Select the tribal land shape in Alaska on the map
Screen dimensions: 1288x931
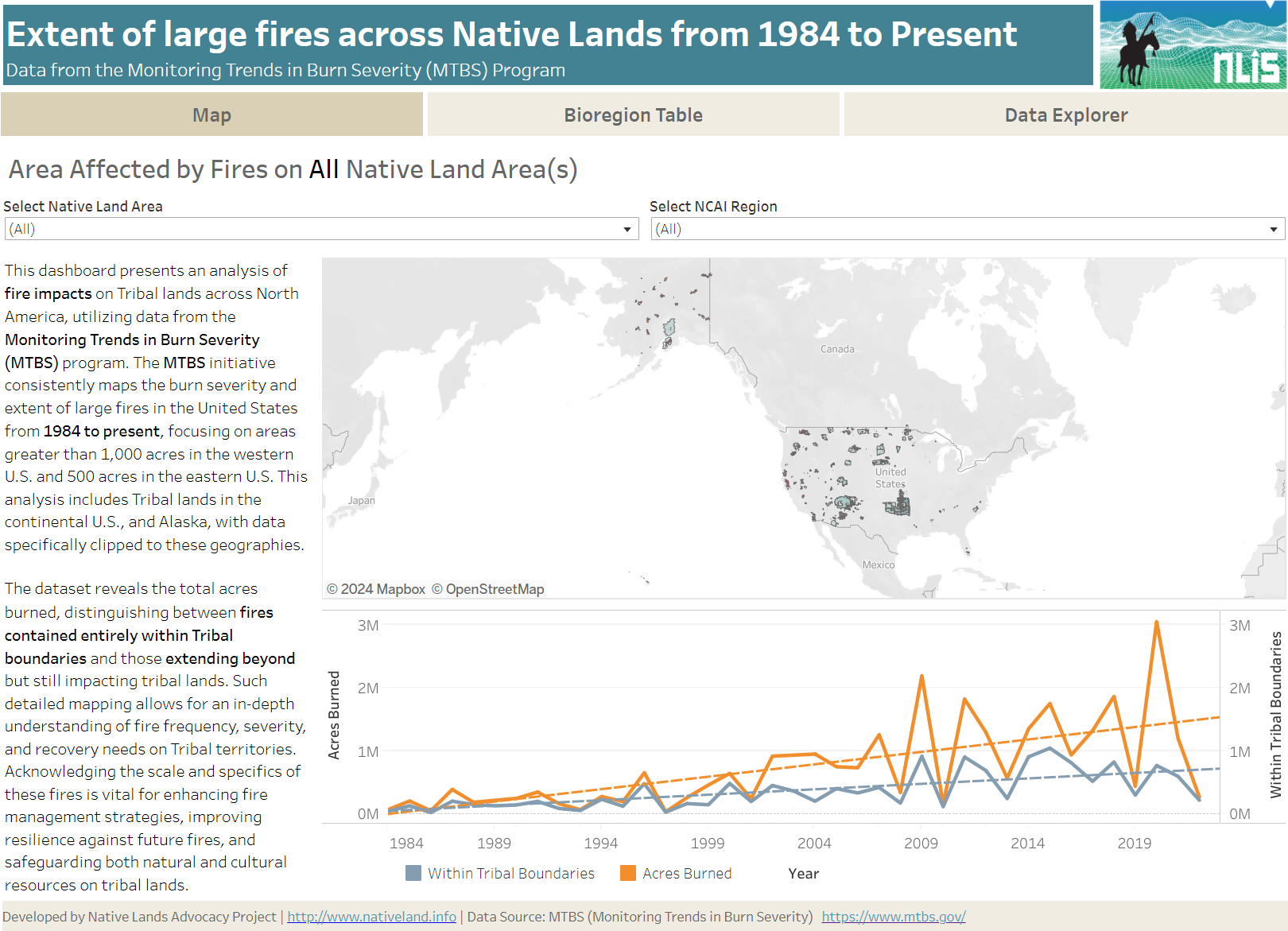coord(669,328)
